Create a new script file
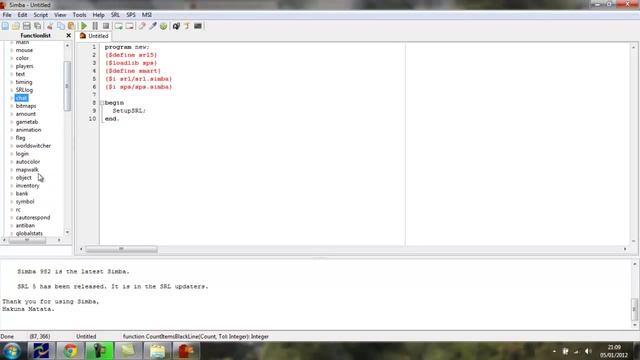640x360 pixels. pos(5,26)
